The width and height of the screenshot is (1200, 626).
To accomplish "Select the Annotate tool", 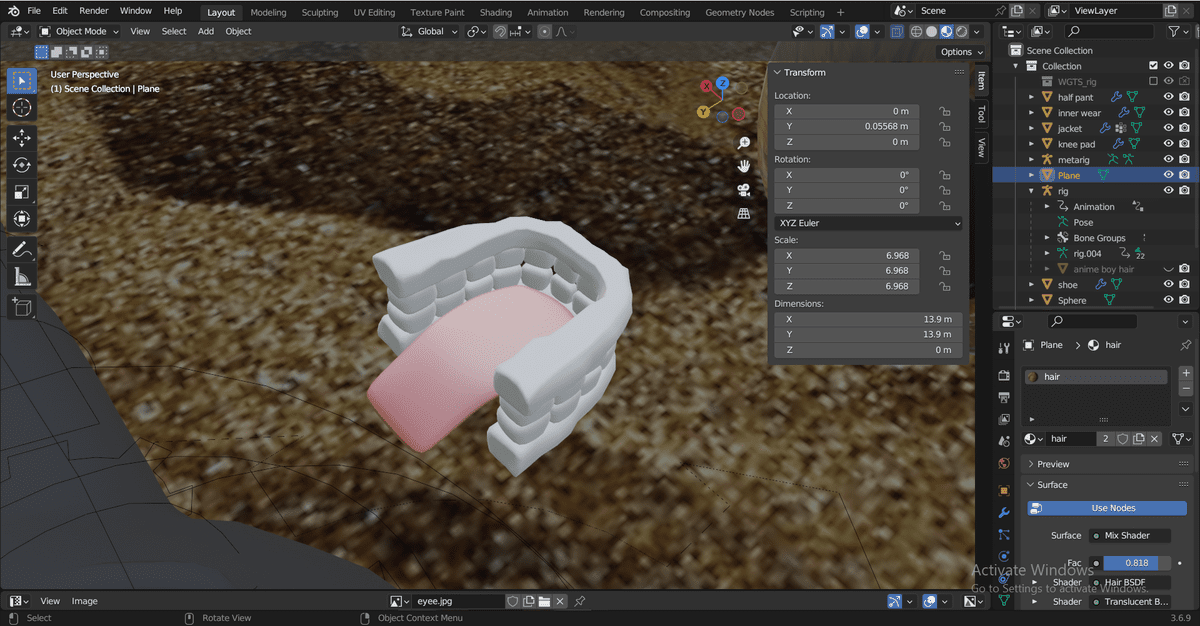I will point(22,250).
